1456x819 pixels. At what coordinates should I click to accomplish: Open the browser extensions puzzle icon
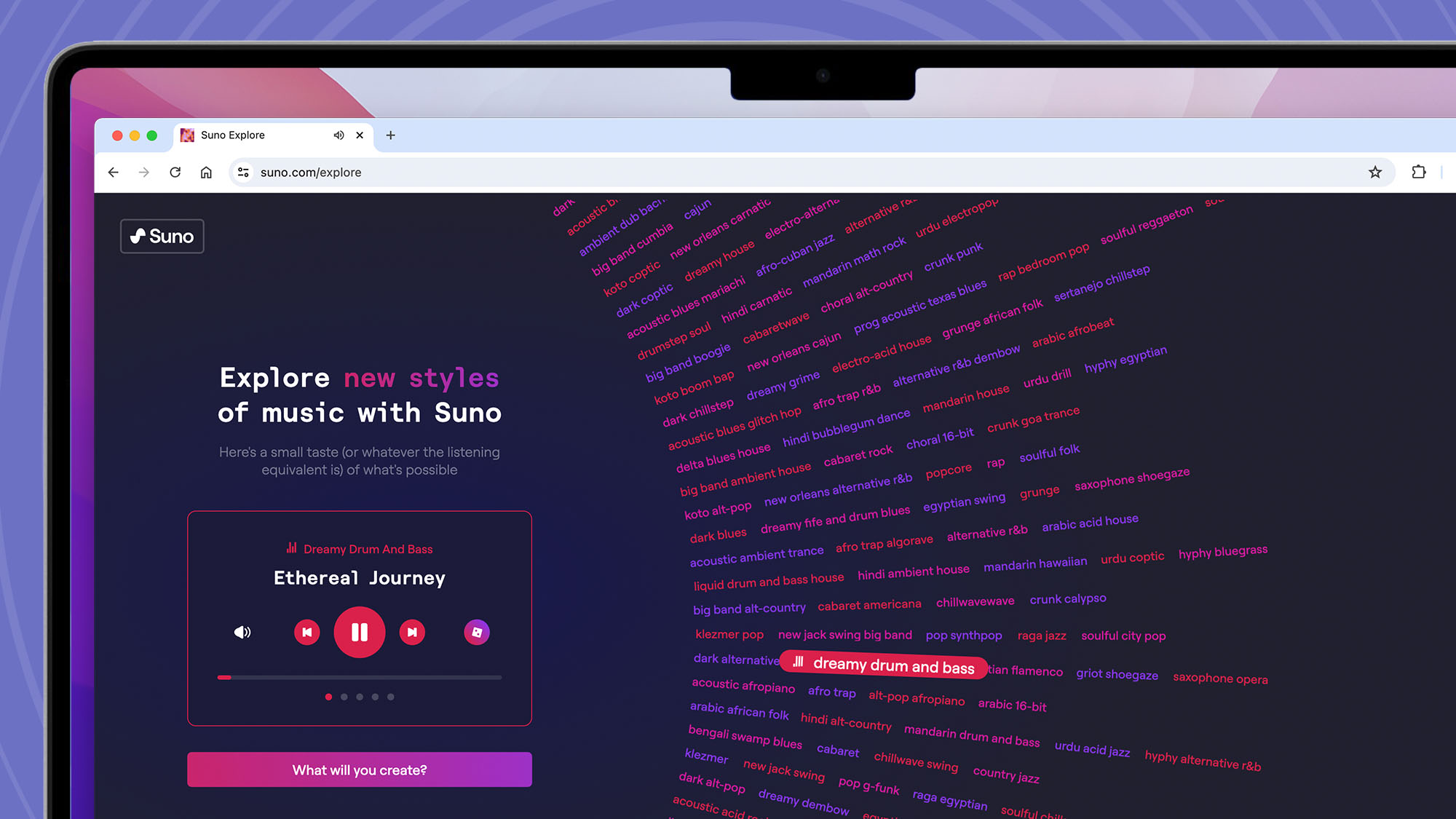pos(1418,173)
